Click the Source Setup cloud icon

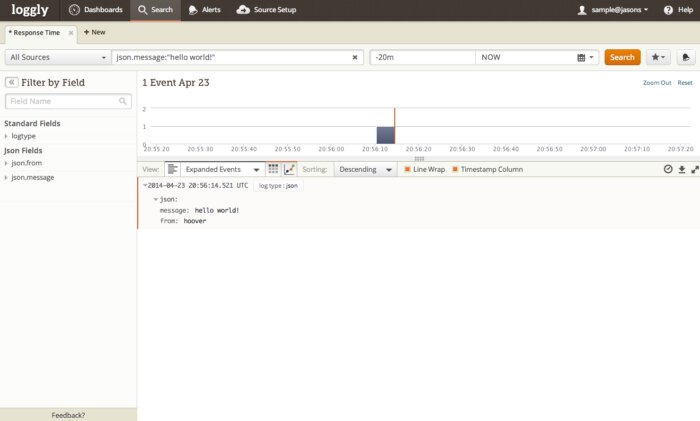click(x=243, y=10)
